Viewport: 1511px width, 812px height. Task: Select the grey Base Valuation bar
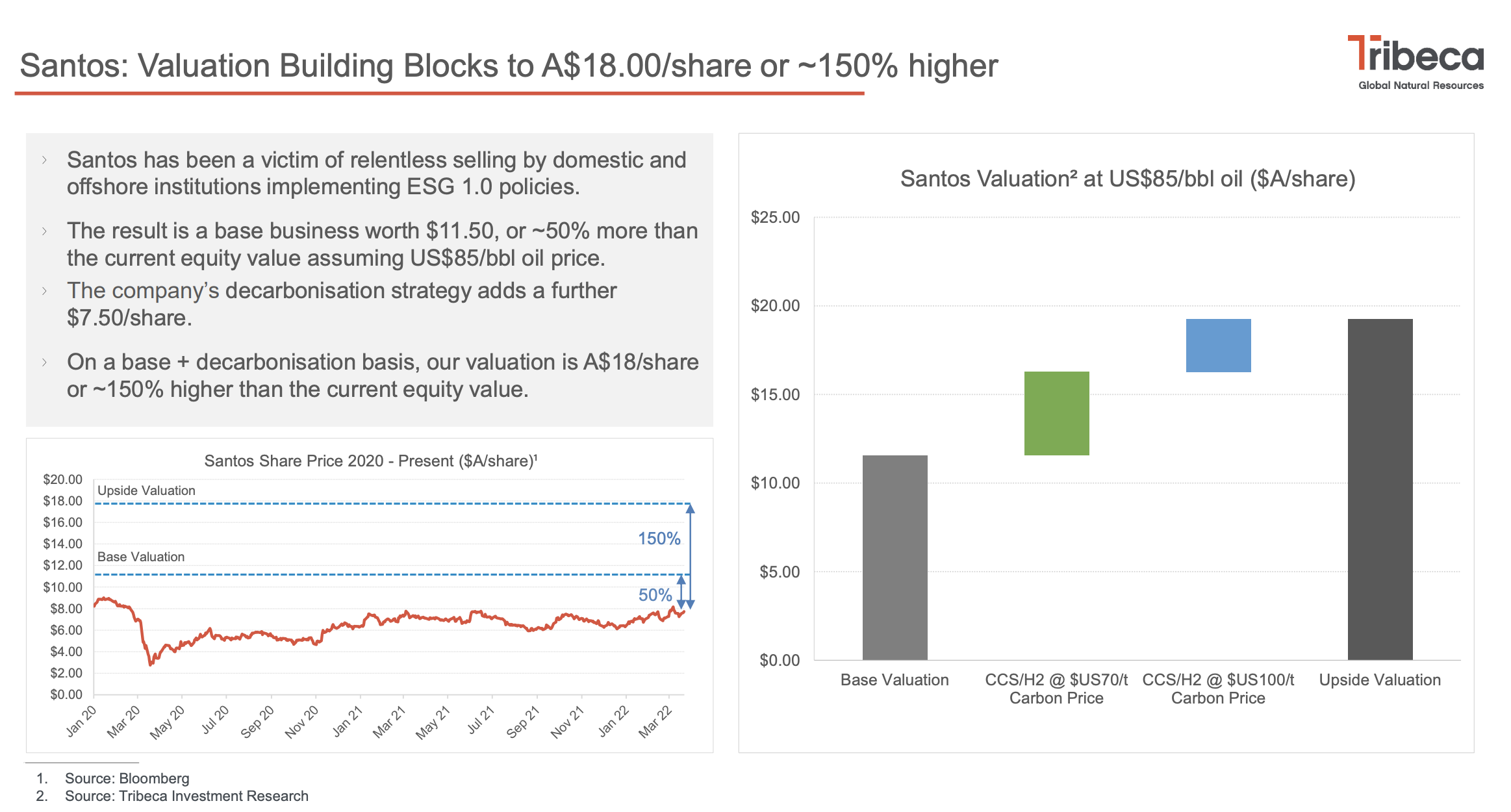click(895, 557)
